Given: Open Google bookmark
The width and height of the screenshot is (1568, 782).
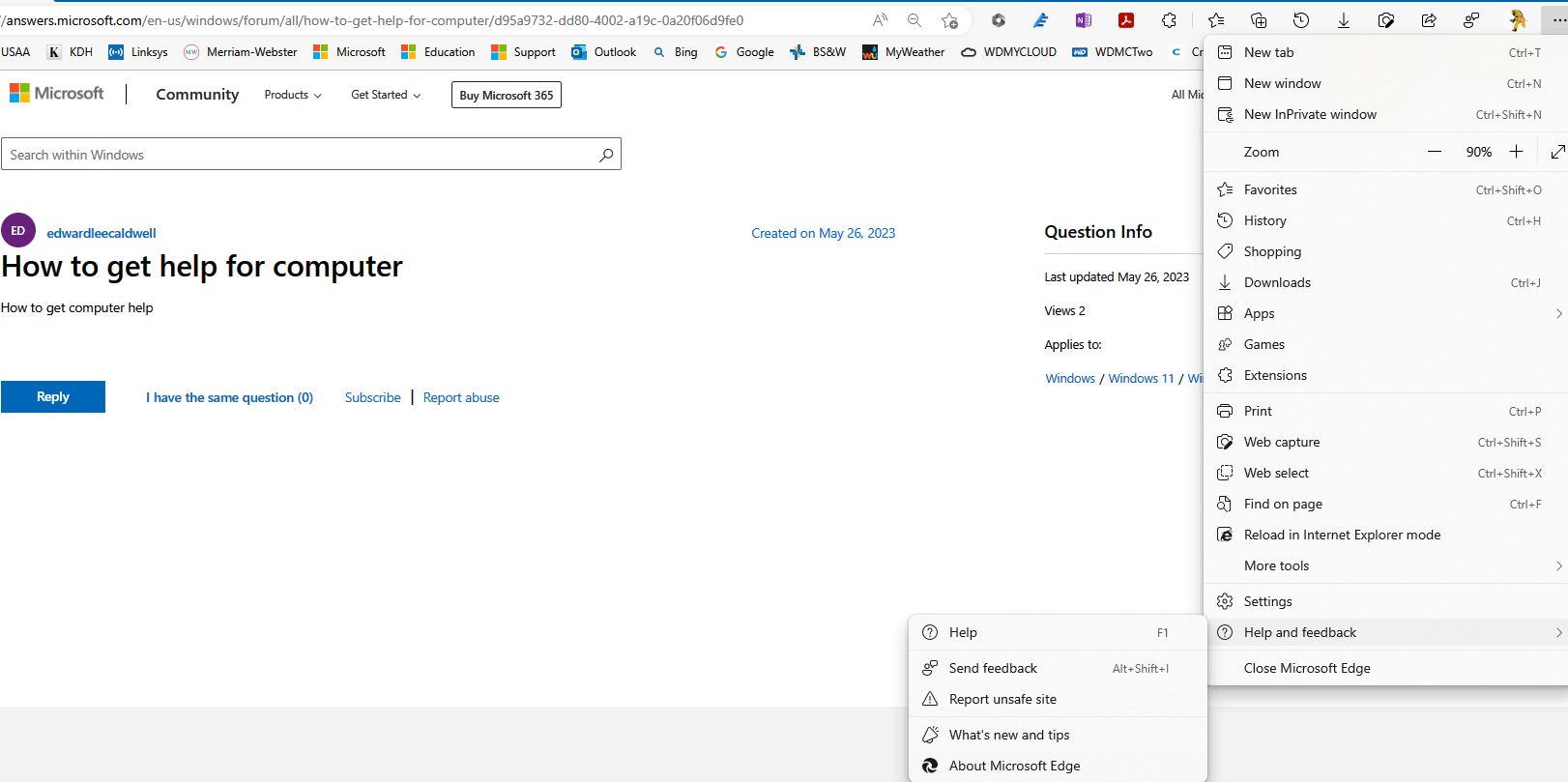Looking at the screenshot, I should click(x=744, y=52).
